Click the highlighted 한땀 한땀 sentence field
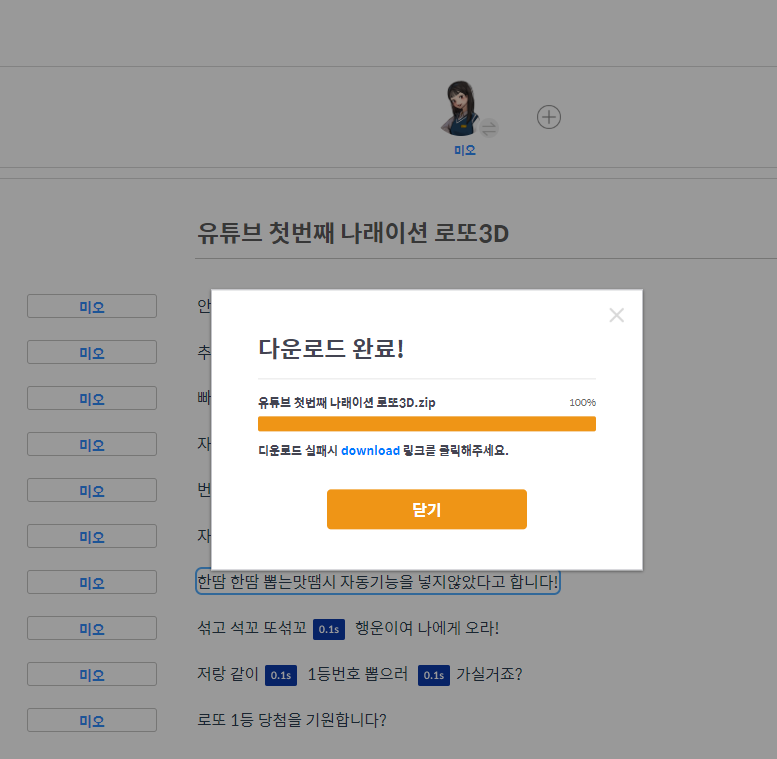Viewport: 777px width, 759px height. [x=378, y=582]
